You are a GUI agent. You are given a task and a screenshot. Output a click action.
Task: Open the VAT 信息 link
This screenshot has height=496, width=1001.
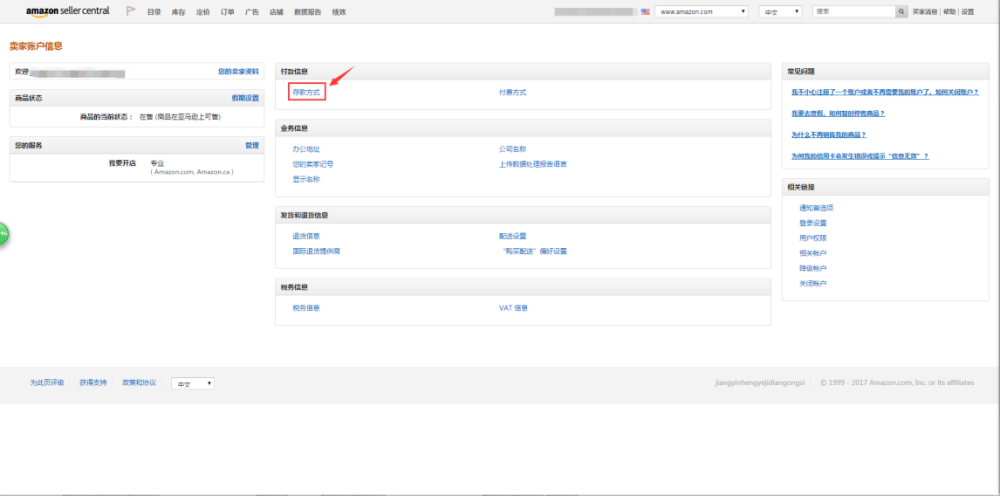point(513,308)
